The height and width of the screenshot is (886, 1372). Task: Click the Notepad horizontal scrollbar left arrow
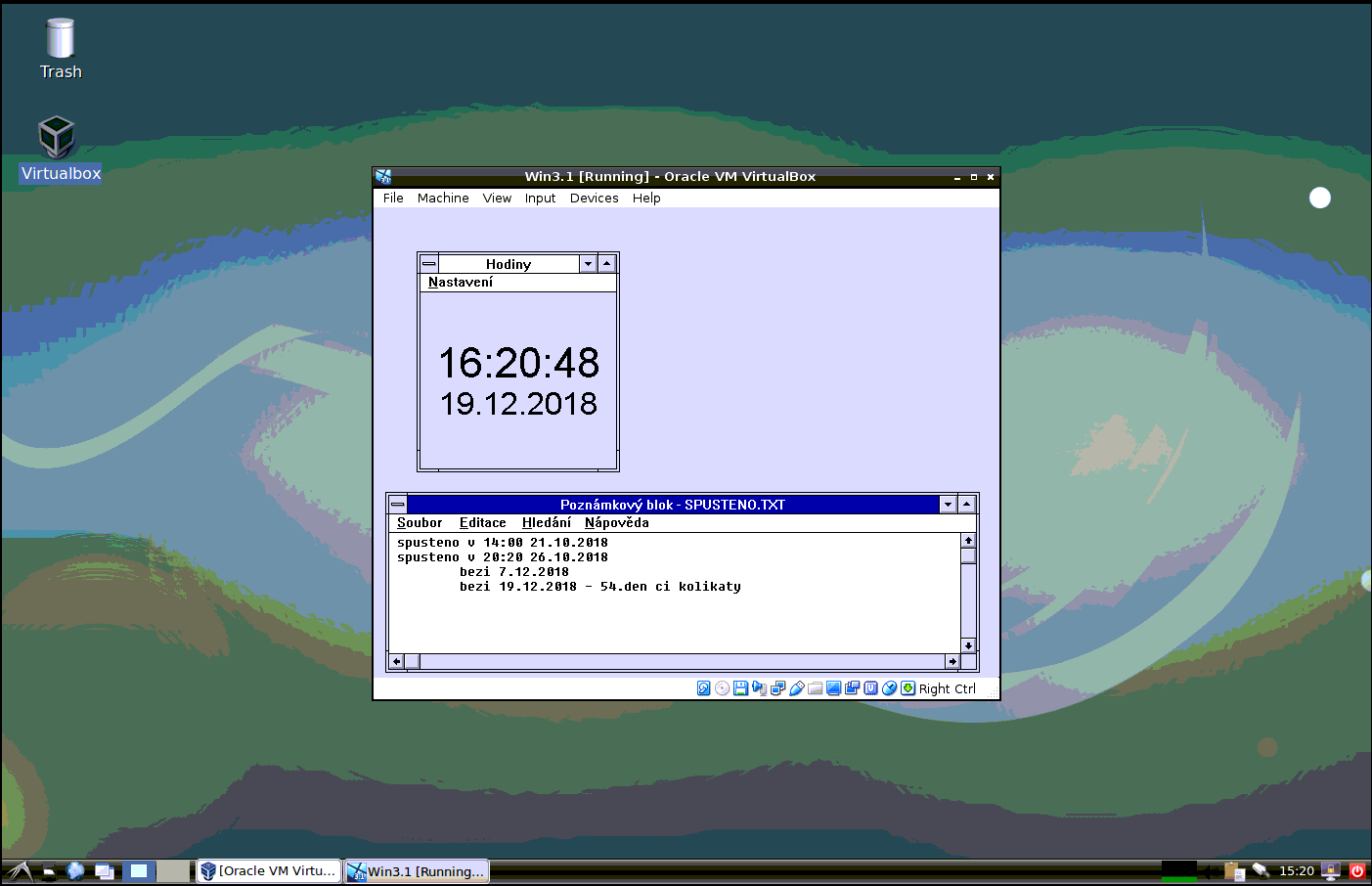point(397,662)
